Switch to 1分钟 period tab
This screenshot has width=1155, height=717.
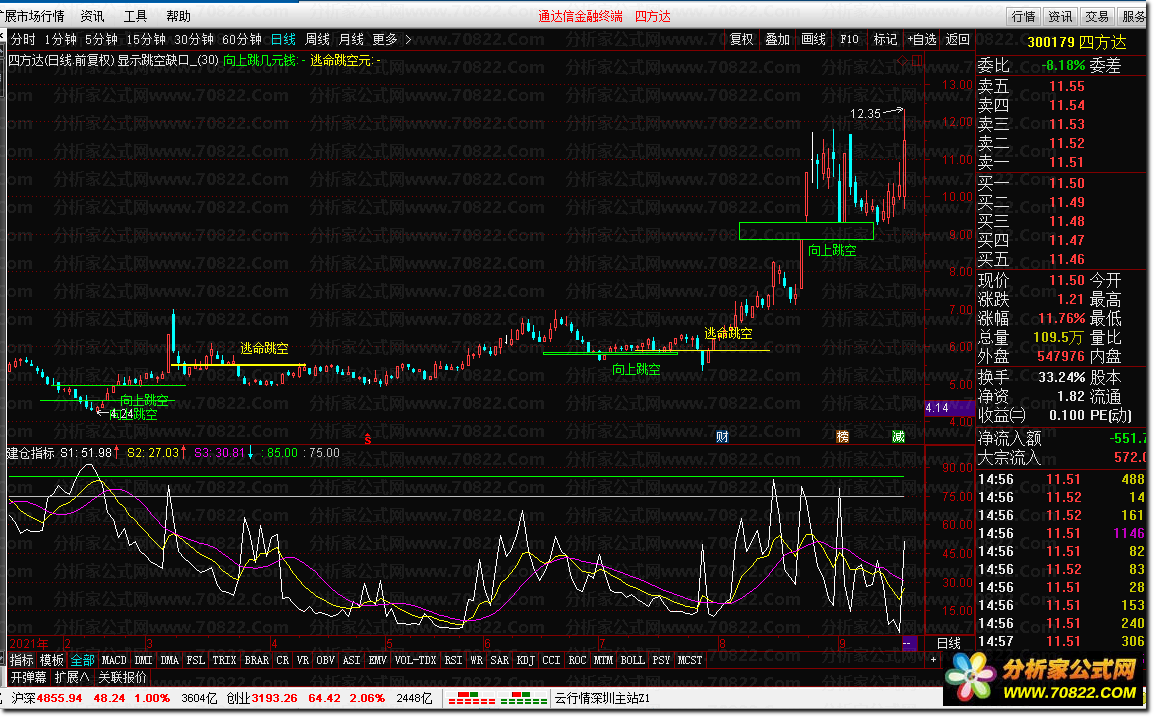(x=60, y=40)
